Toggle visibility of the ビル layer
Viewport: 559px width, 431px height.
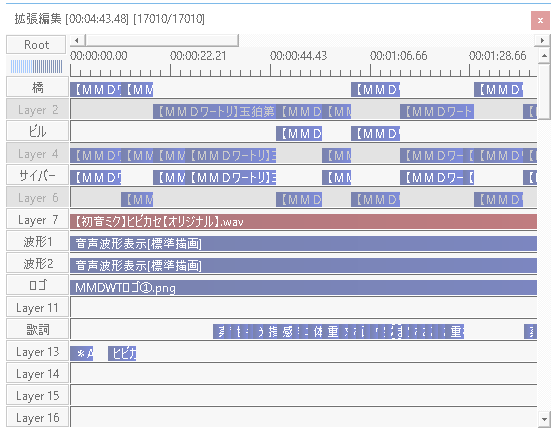37,131
